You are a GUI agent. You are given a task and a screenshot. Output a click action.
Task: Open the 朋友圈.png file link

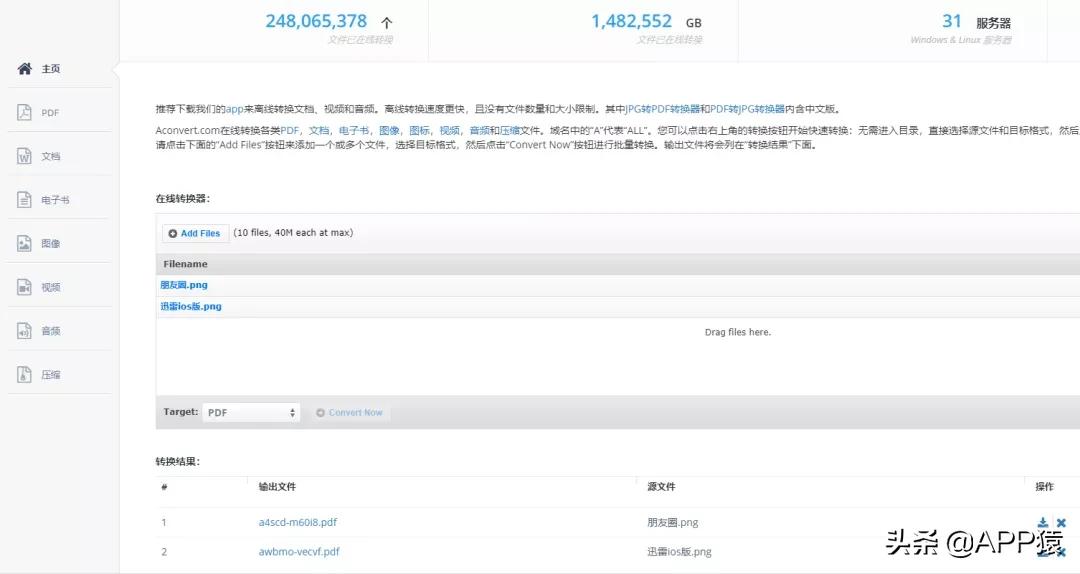184,285
